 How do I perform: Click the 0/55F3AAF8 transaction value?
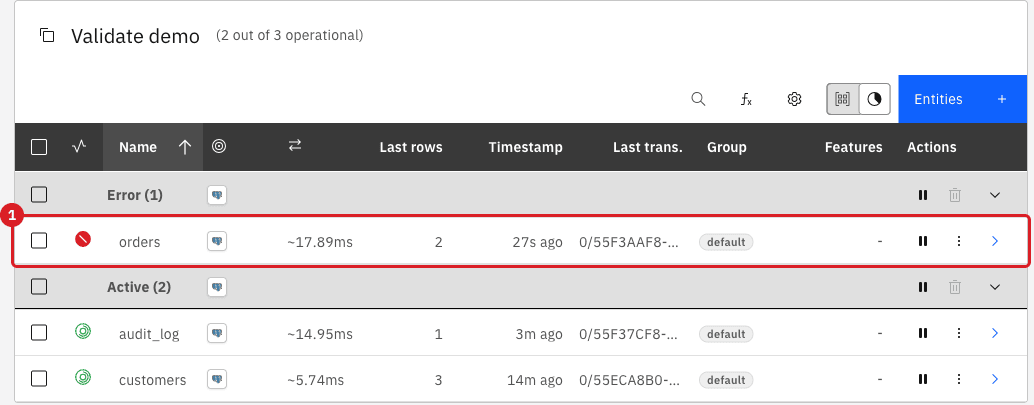[x=628, y=242]
